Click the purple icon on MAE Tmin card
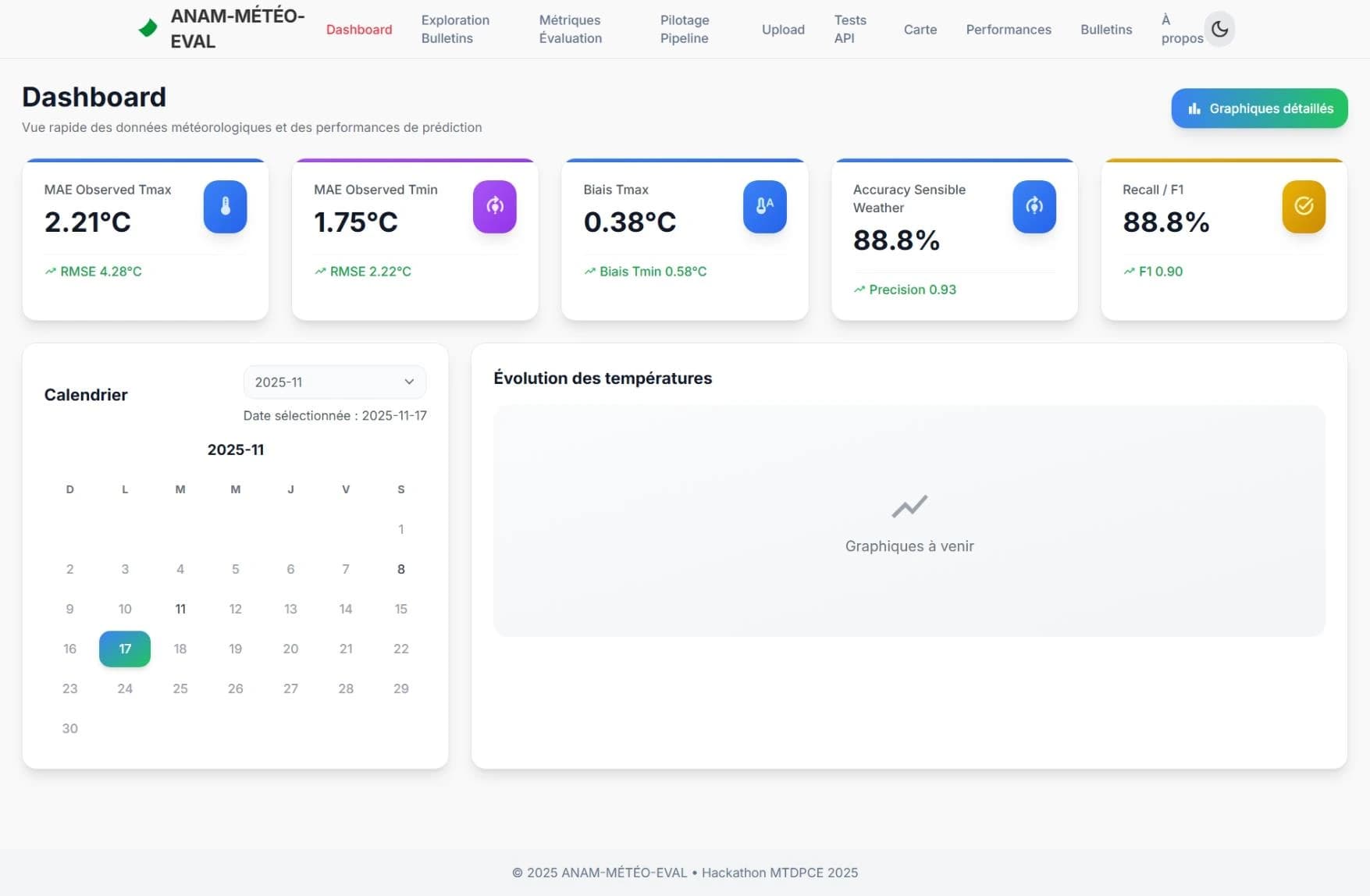 [494, 207]
